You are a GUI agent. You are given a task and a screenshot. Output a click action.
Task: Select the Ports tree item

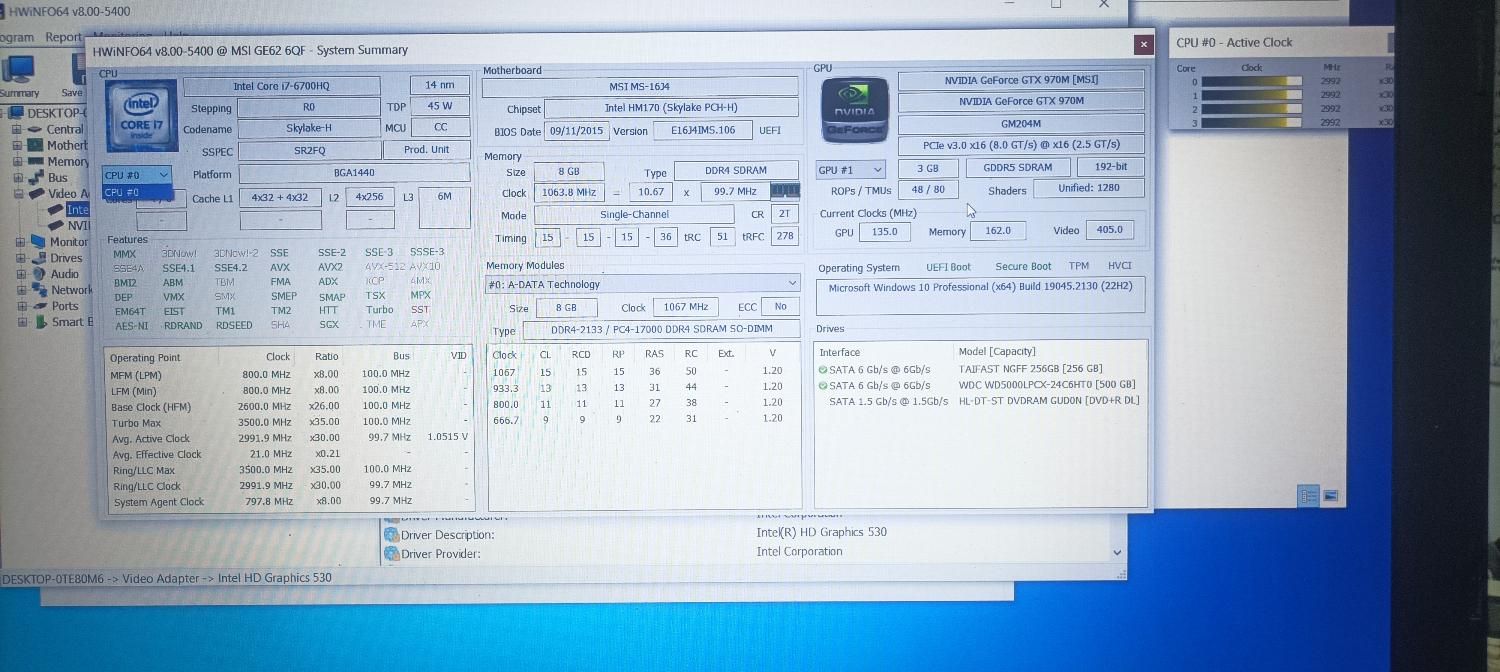(x=66, y=305)
